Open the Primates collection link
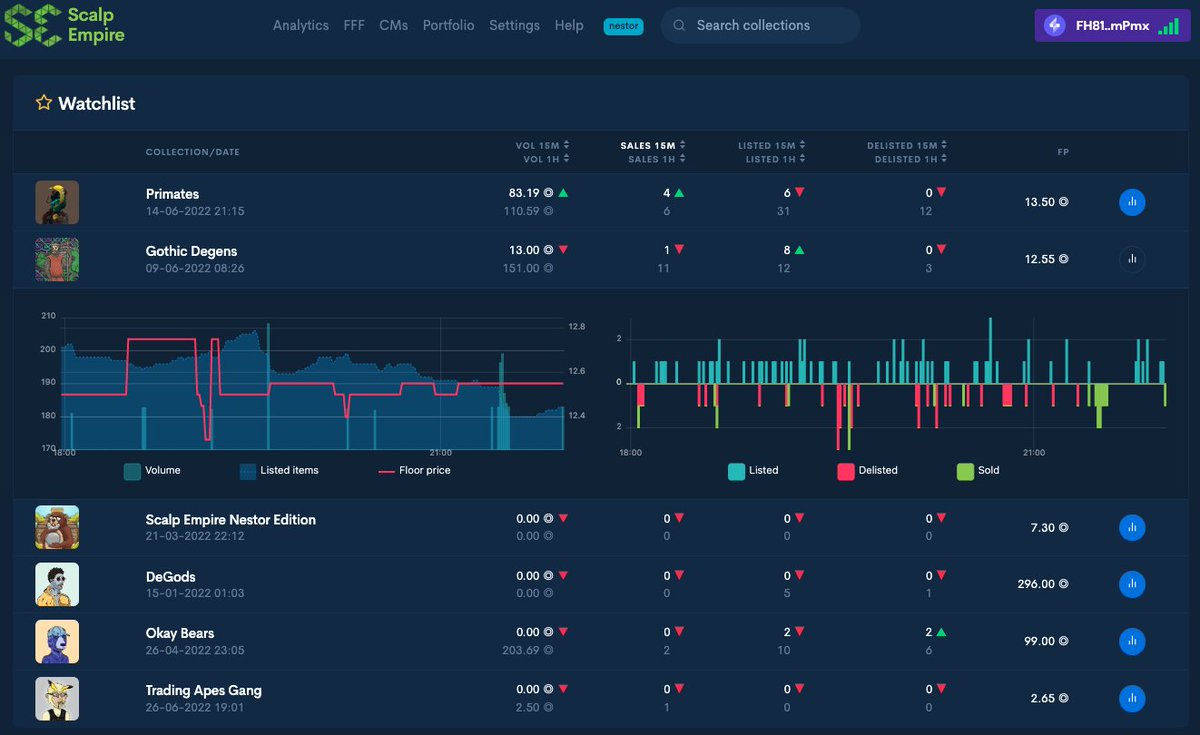Viewport: 1200px width, 735px height. (x=172, y=194)
